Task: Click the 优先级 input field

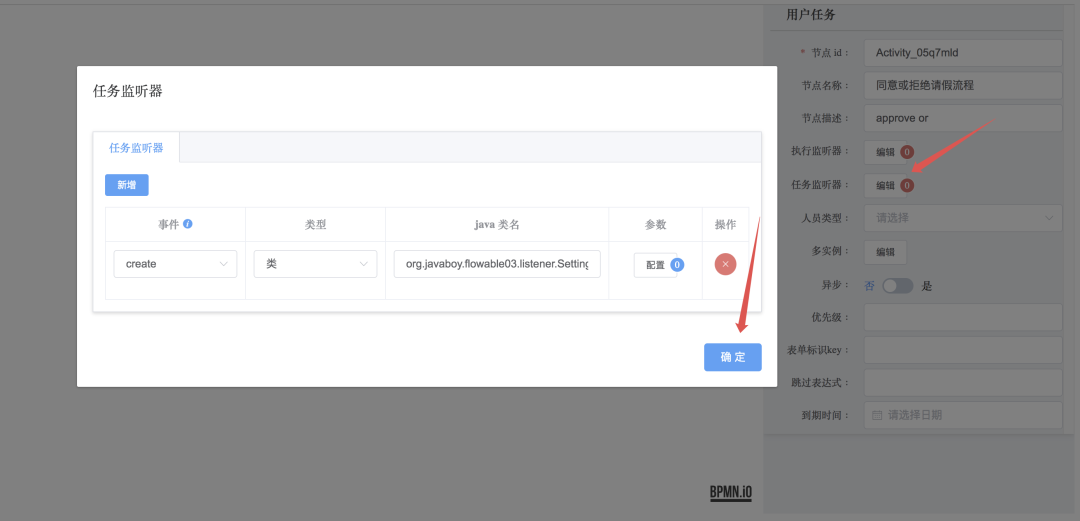Action: coord(963,317)
